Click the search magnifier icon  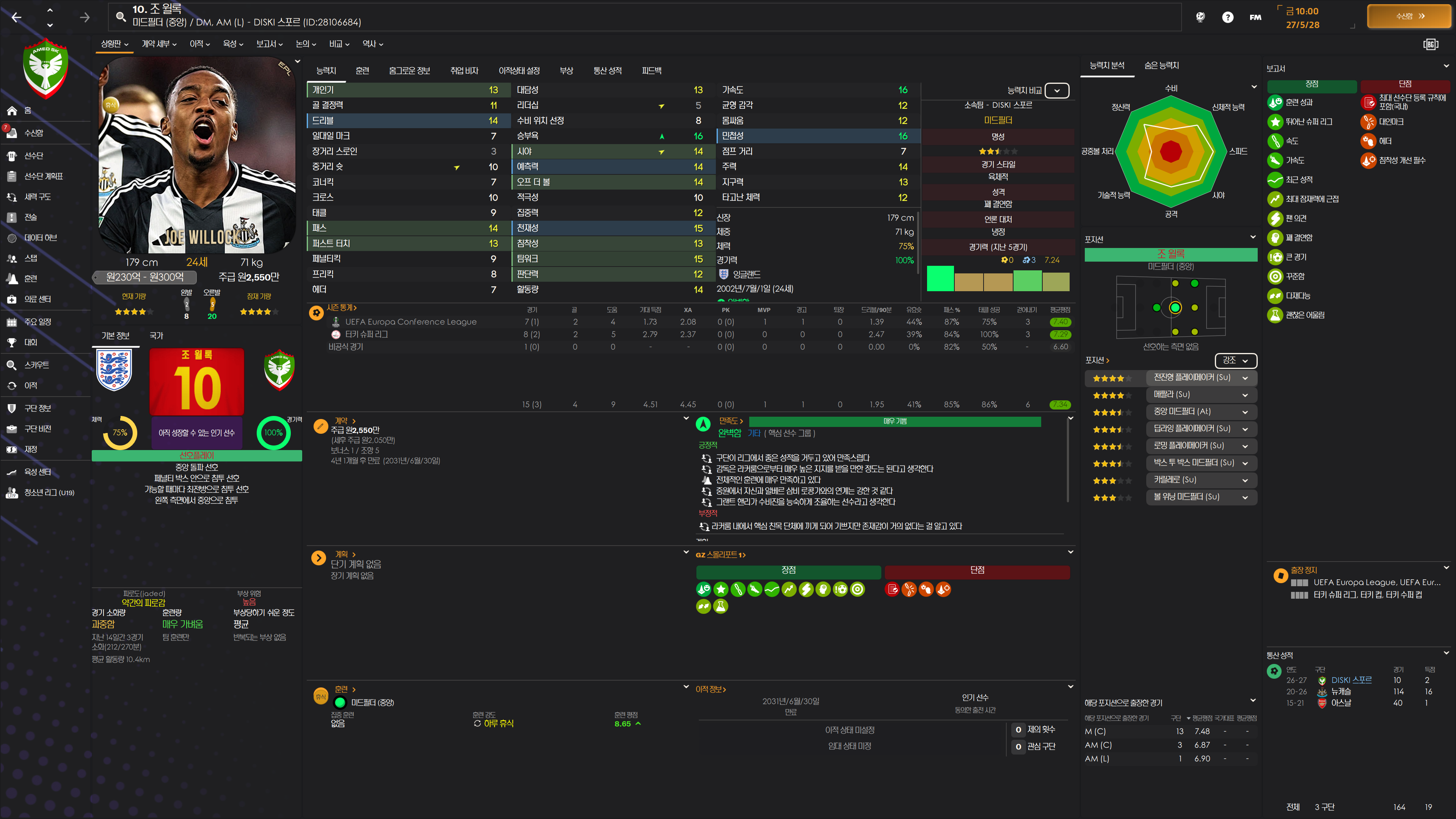click(x=121, y=16)
